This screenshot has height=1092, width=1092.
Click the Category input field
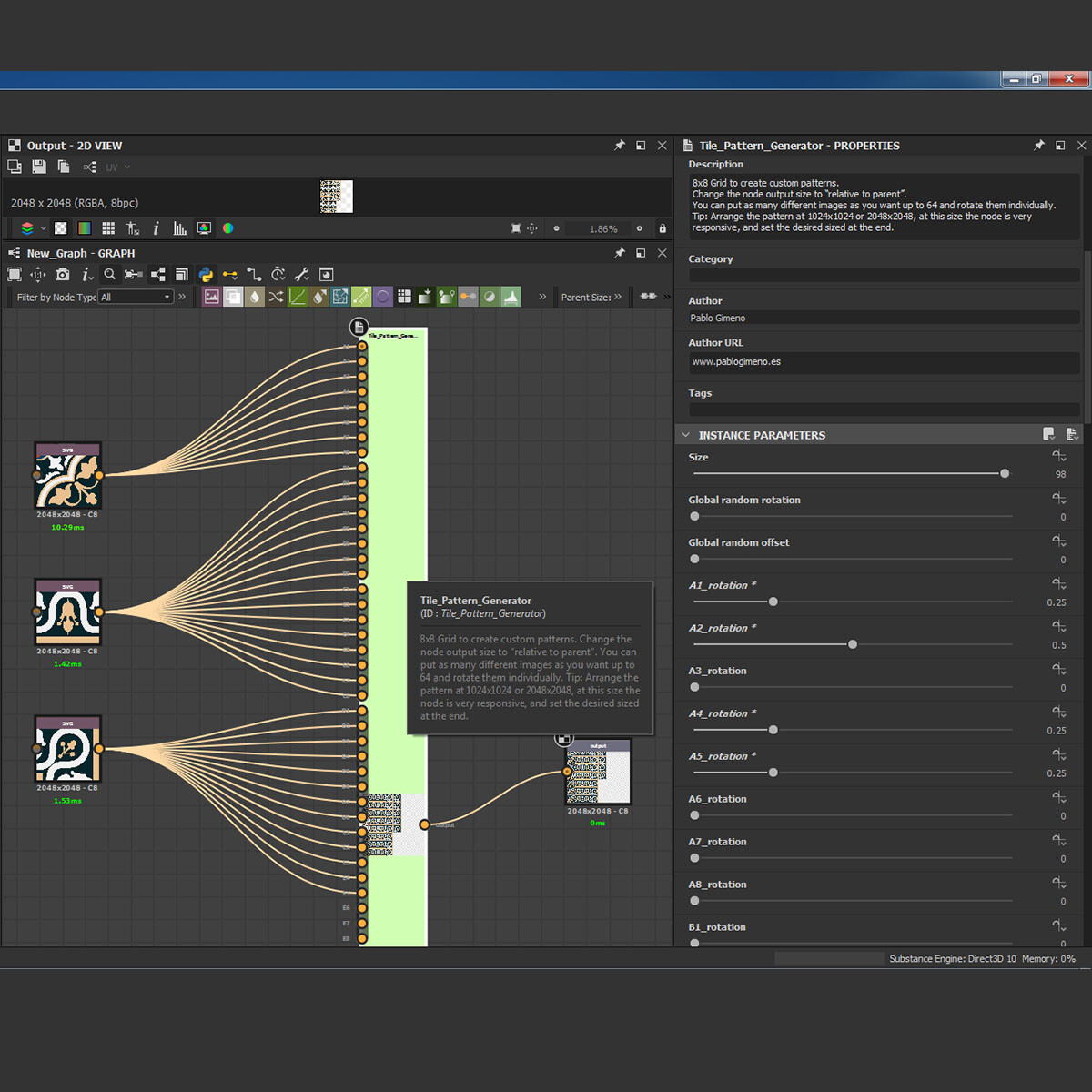883,275
